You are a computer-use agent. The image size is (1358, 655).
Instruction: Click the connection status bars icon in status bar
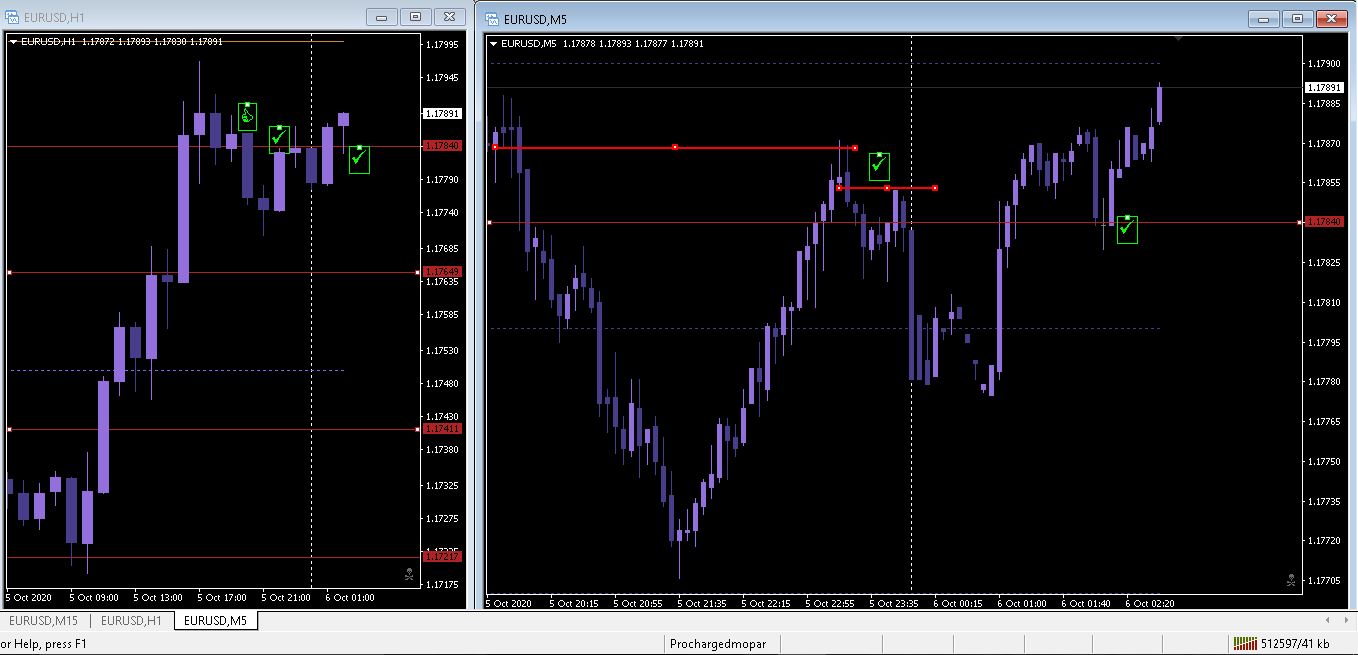click(1245, 643)
